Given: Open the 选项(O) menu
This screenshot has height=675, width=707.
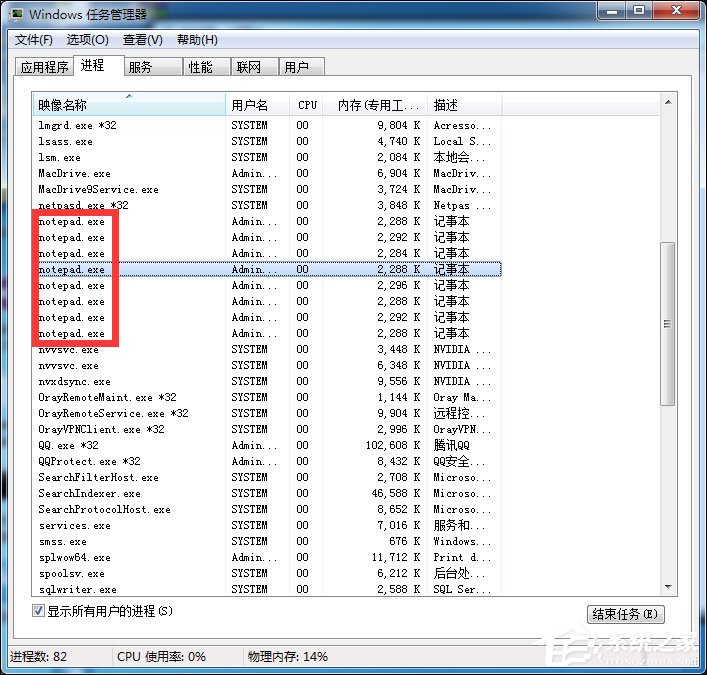Looking at the screenshot, I should coord(87,40).
